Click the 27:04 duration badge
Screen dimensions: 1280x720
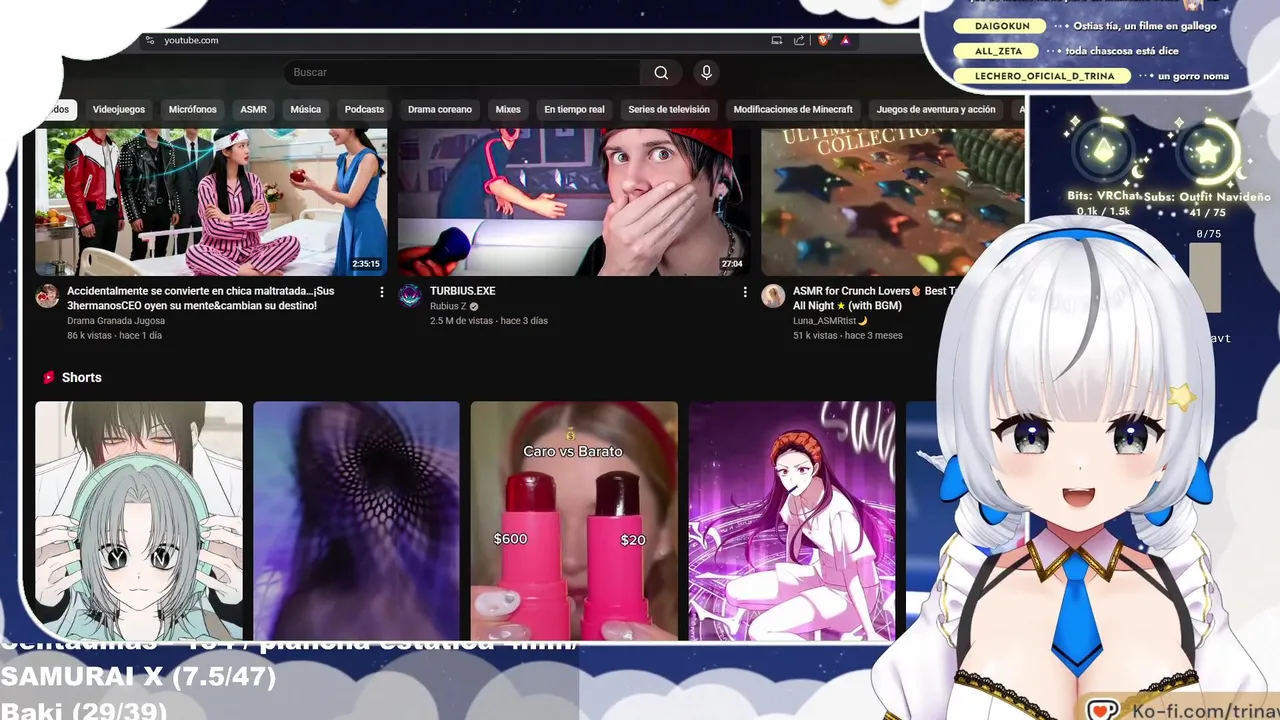tap(732, 264)
